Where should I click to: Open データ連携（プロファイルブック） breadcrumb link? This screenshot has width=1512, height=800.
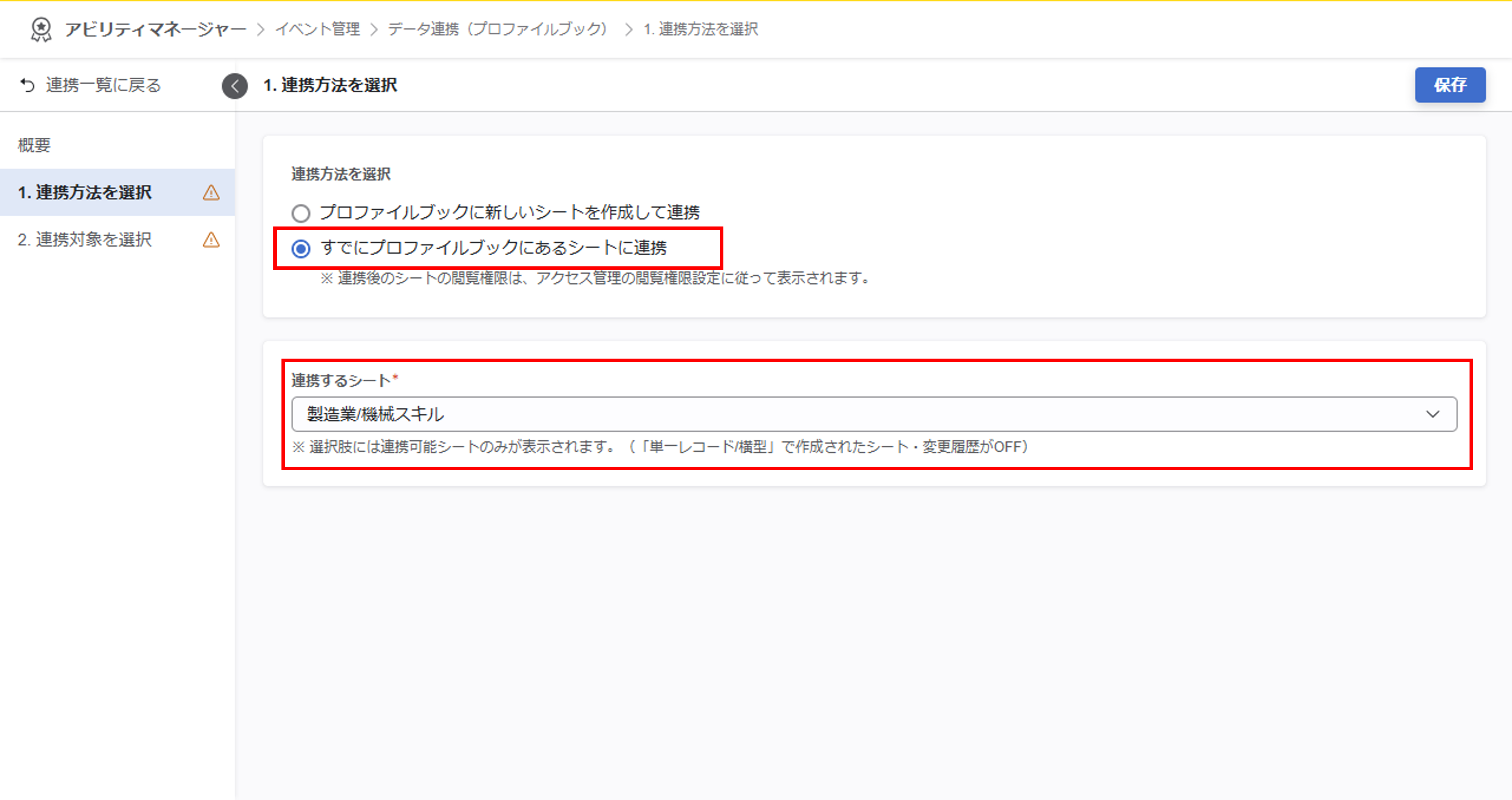tap(498, 29)
